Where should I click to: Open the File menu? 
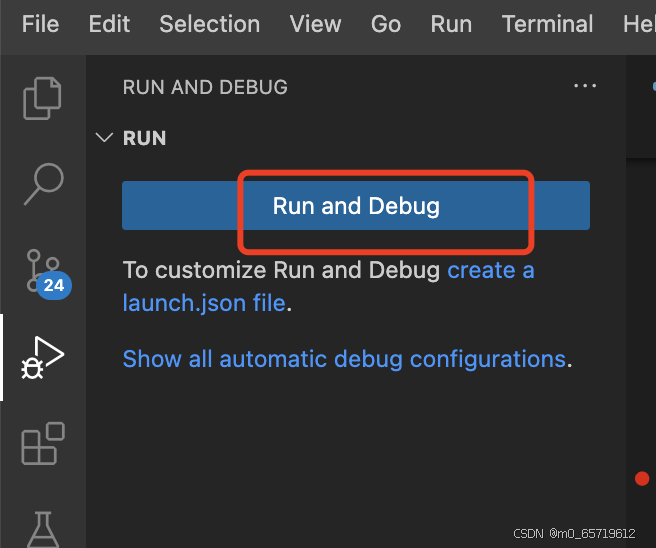[x=41, y=24]
